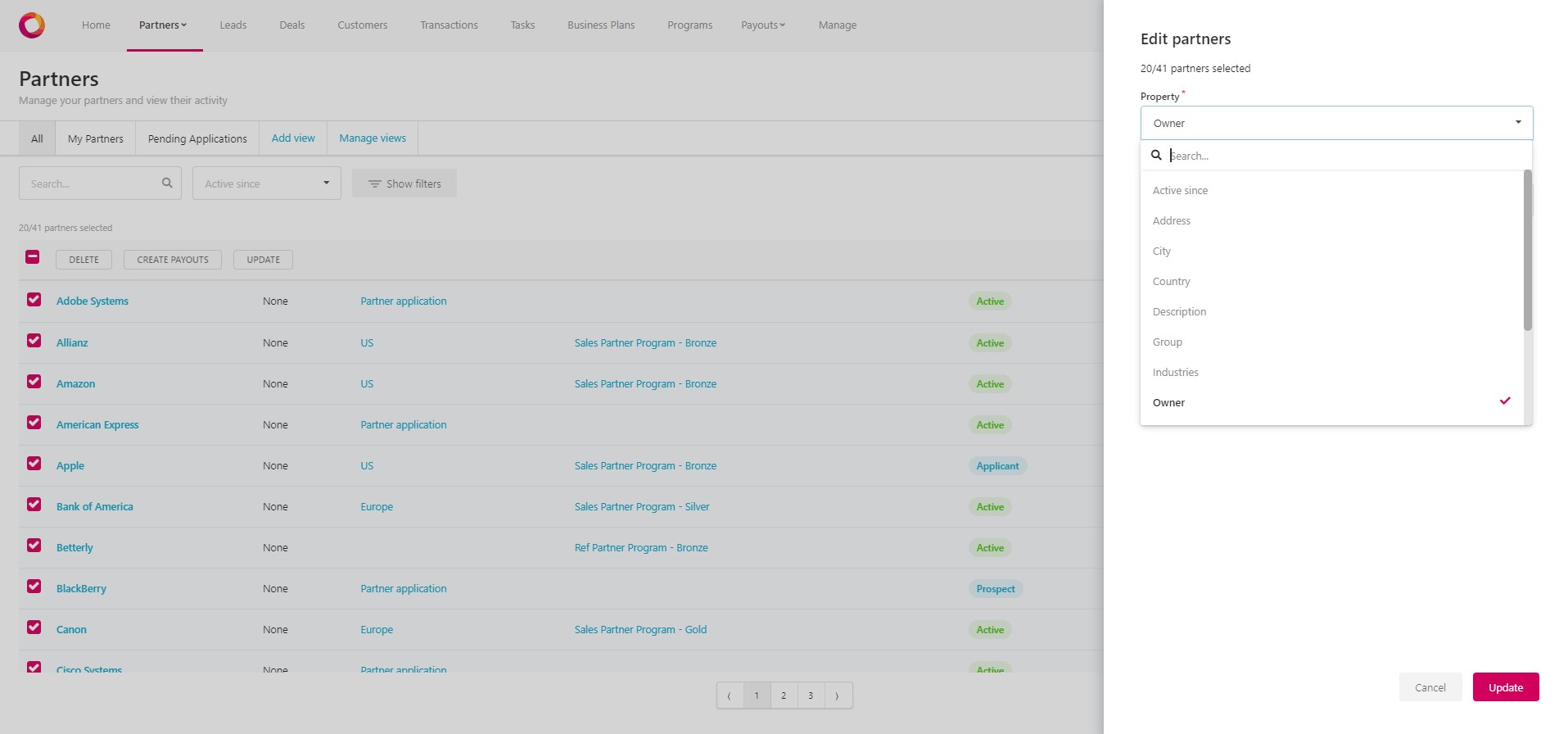Image resolution: width=1568 pixels, height=734 pixels.
Task: Click the checkmark next to Owner option
Action: pos(1505,401)
